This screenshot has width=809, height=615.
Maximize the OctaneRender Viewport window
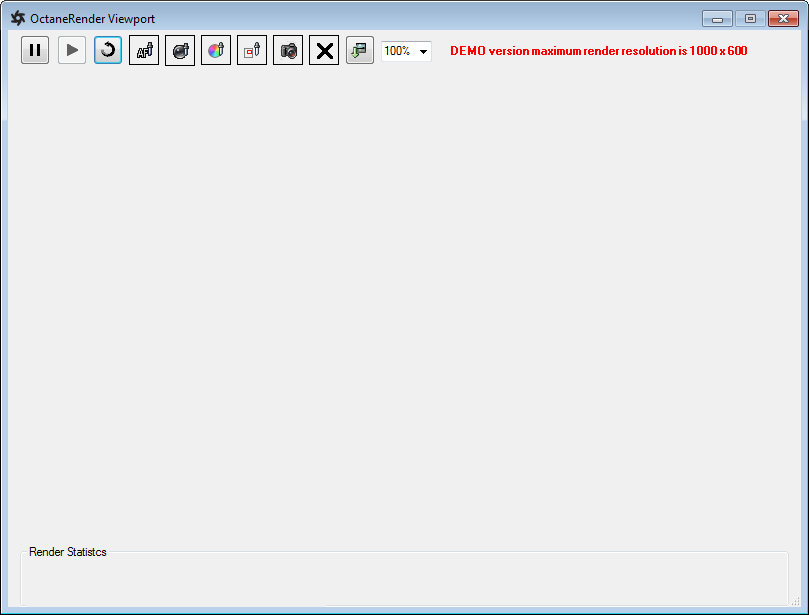click(x=750, y=19)
